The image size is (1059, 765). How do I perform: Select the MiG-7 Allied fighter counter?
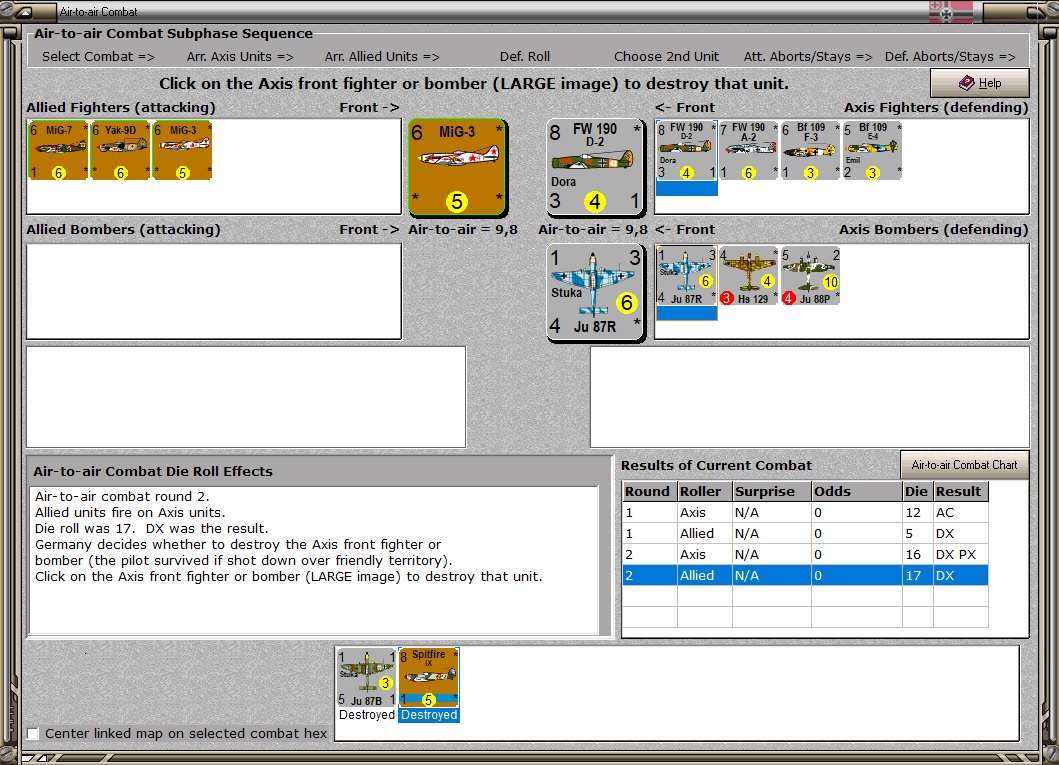pos(58,151)
